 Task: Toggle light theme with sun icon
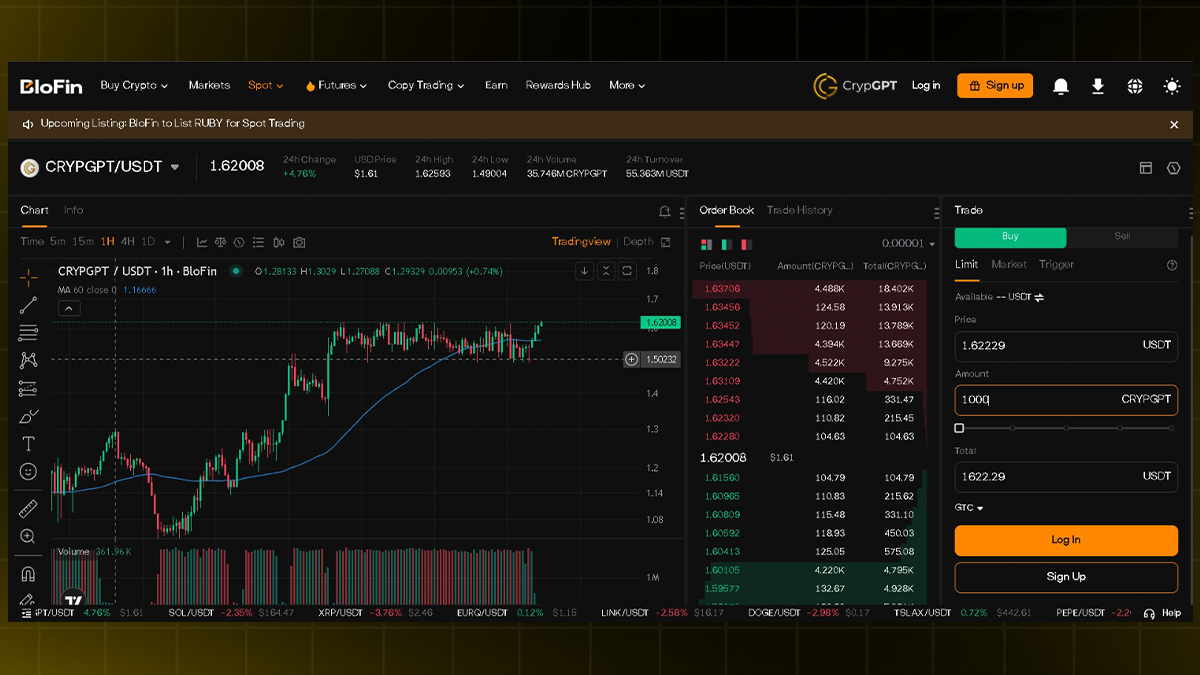pyautogui.click(x=1172, y=86)
